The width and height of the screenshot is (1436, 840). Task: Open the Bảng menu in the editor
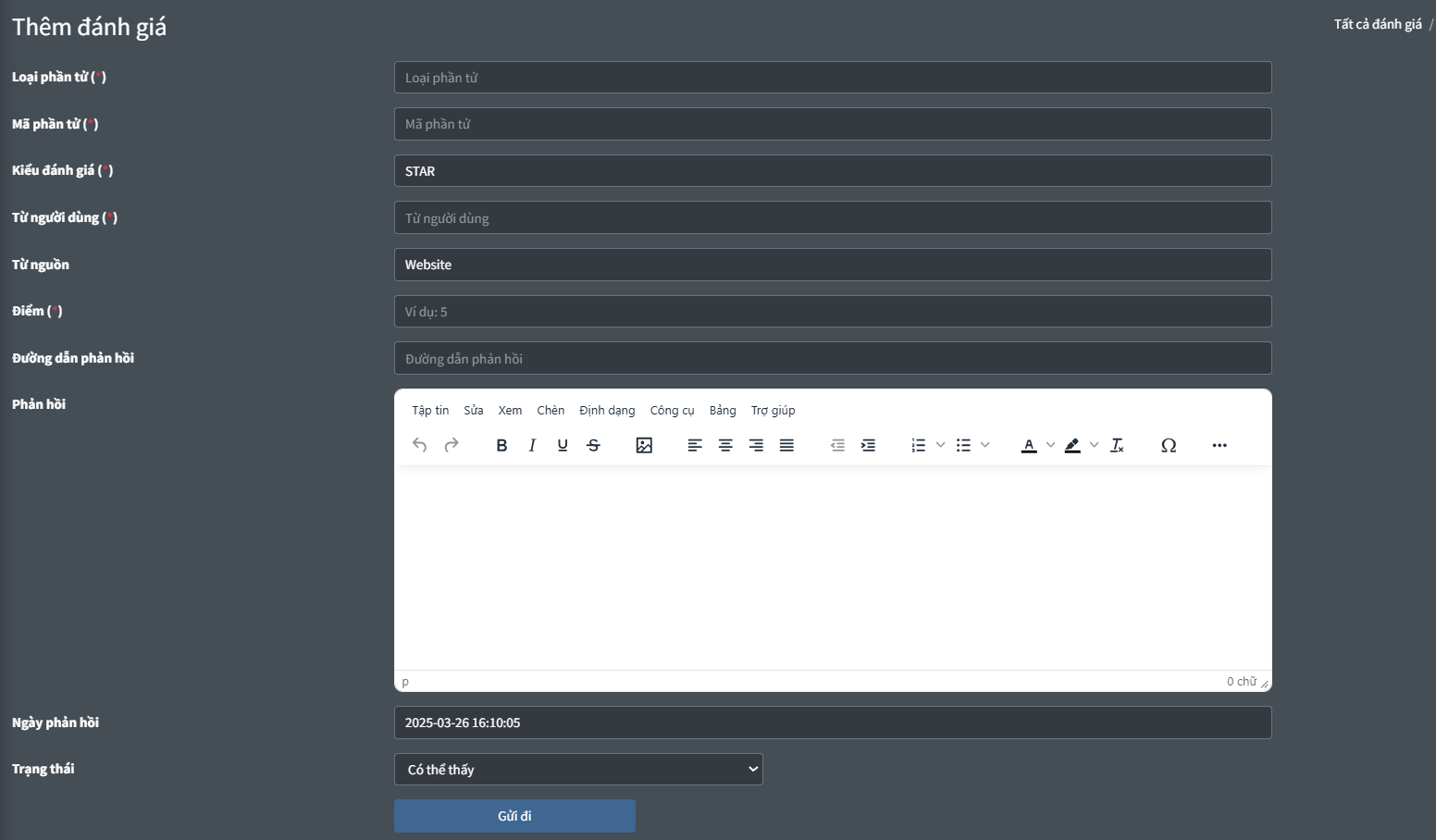(722, 410)
